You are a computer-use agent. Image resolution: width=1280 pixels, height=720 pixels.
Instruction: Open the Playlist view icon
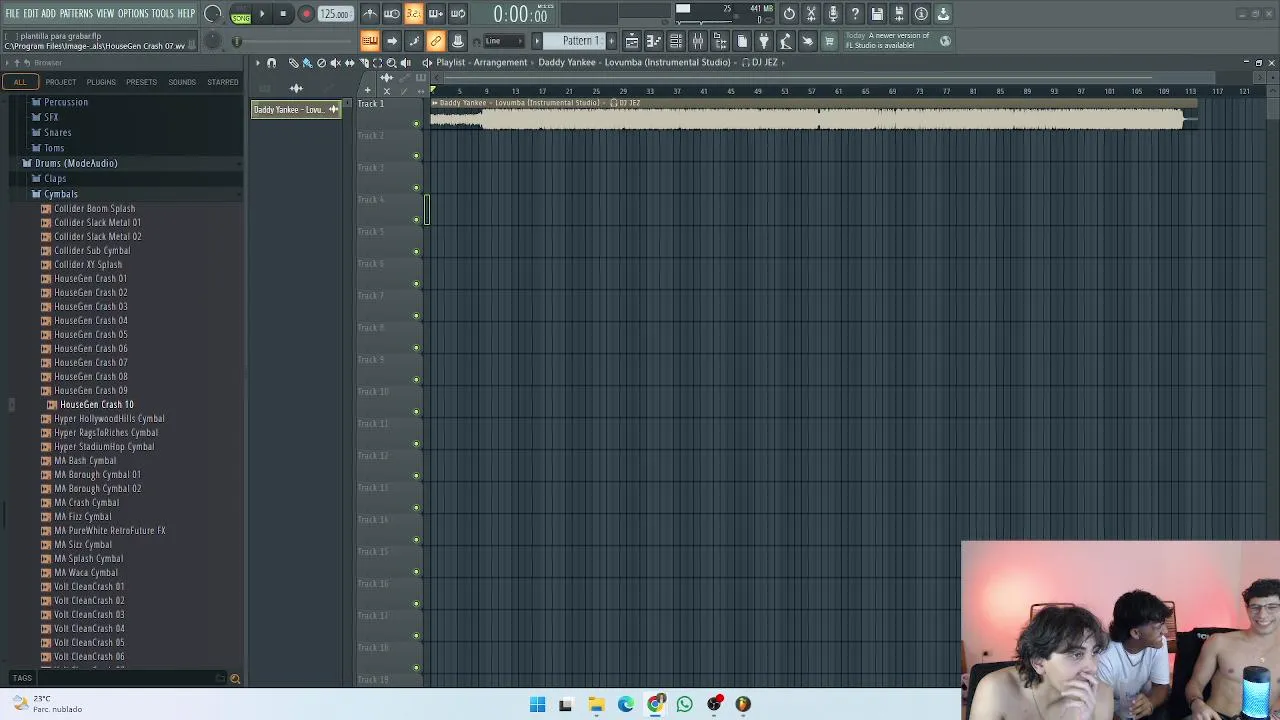632,41
